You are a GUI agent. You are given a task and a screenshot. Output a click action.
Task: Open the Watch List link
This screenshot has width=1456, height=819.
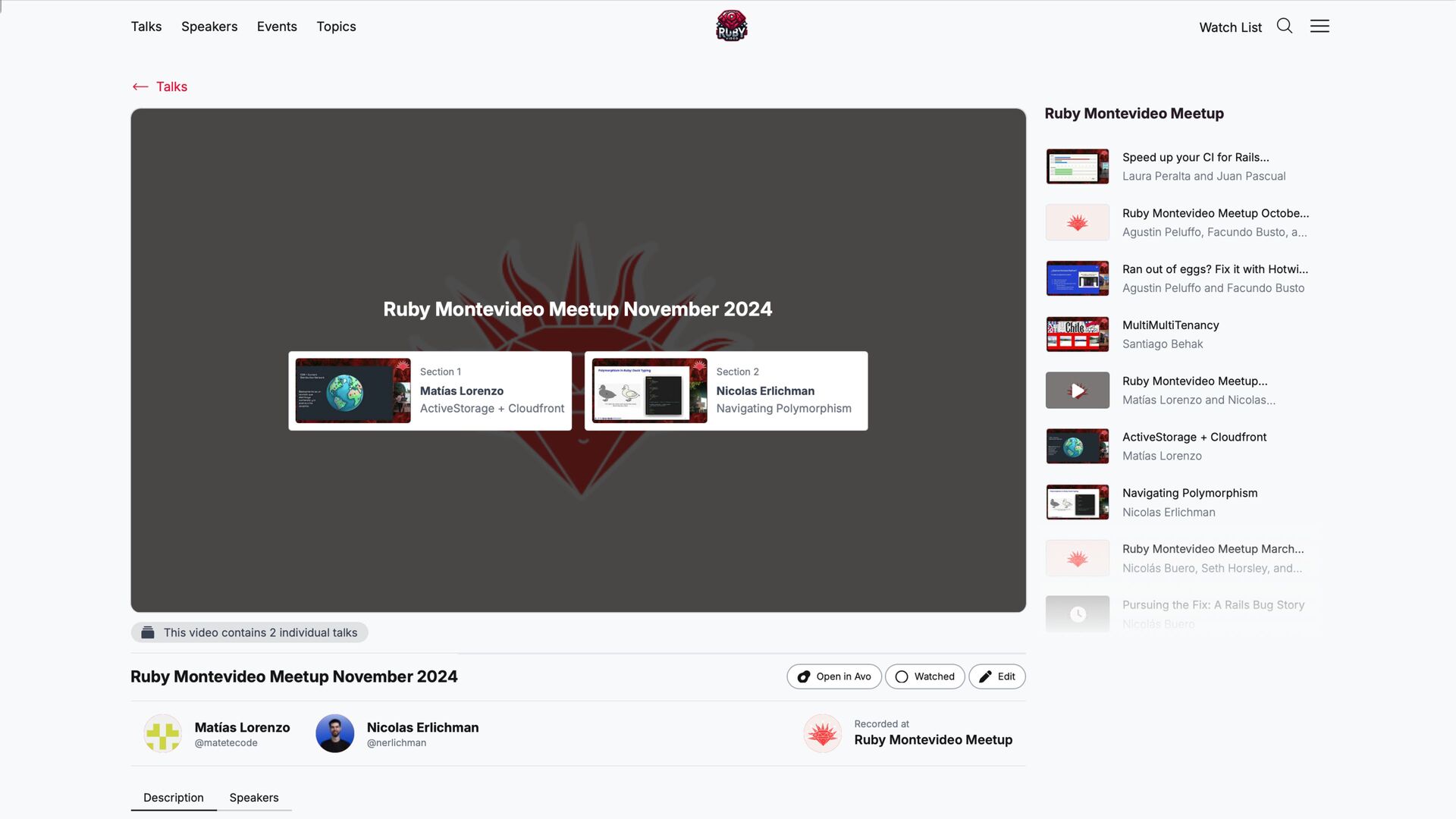[x=1230, y=27]
